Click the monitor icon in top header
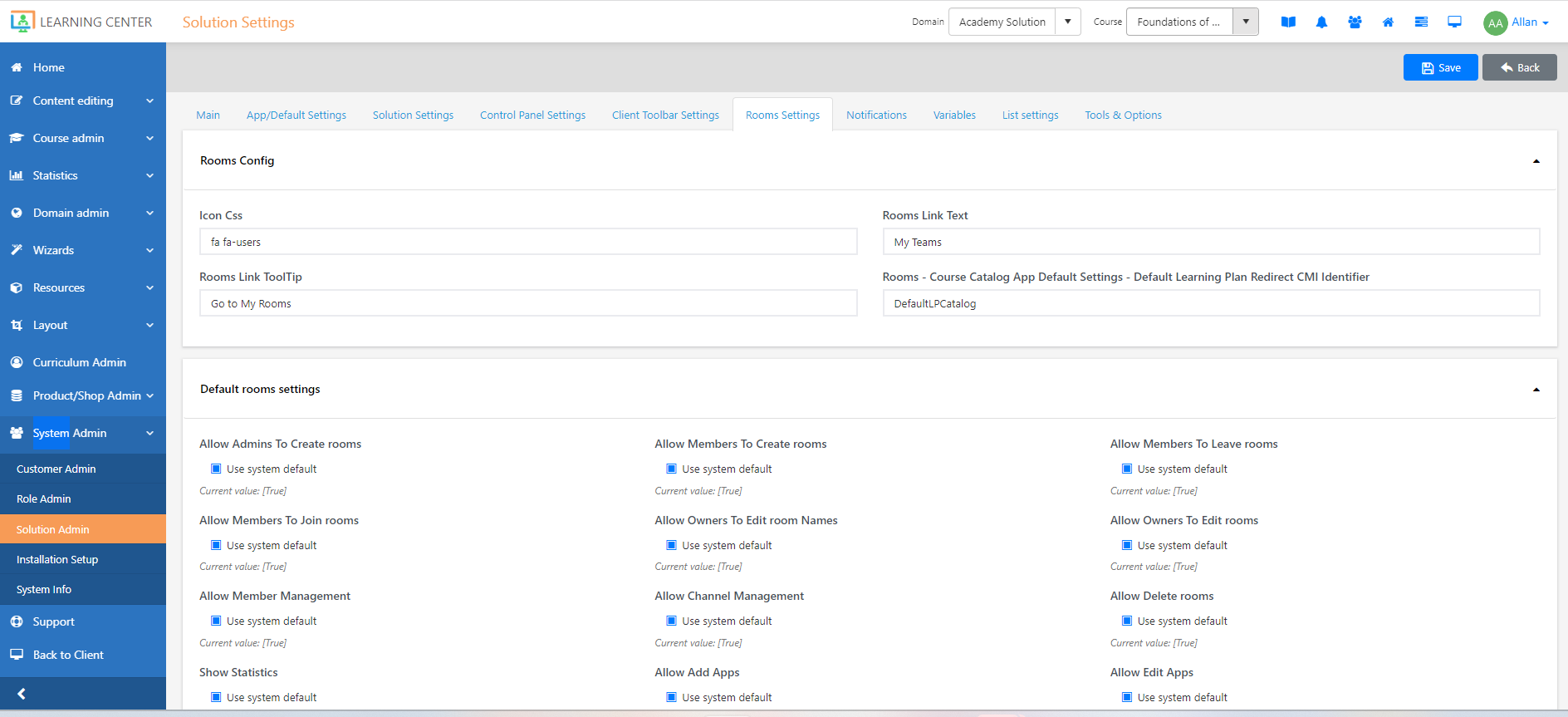This screenshot has width=1568, height=717. (x=1454, y=22)
